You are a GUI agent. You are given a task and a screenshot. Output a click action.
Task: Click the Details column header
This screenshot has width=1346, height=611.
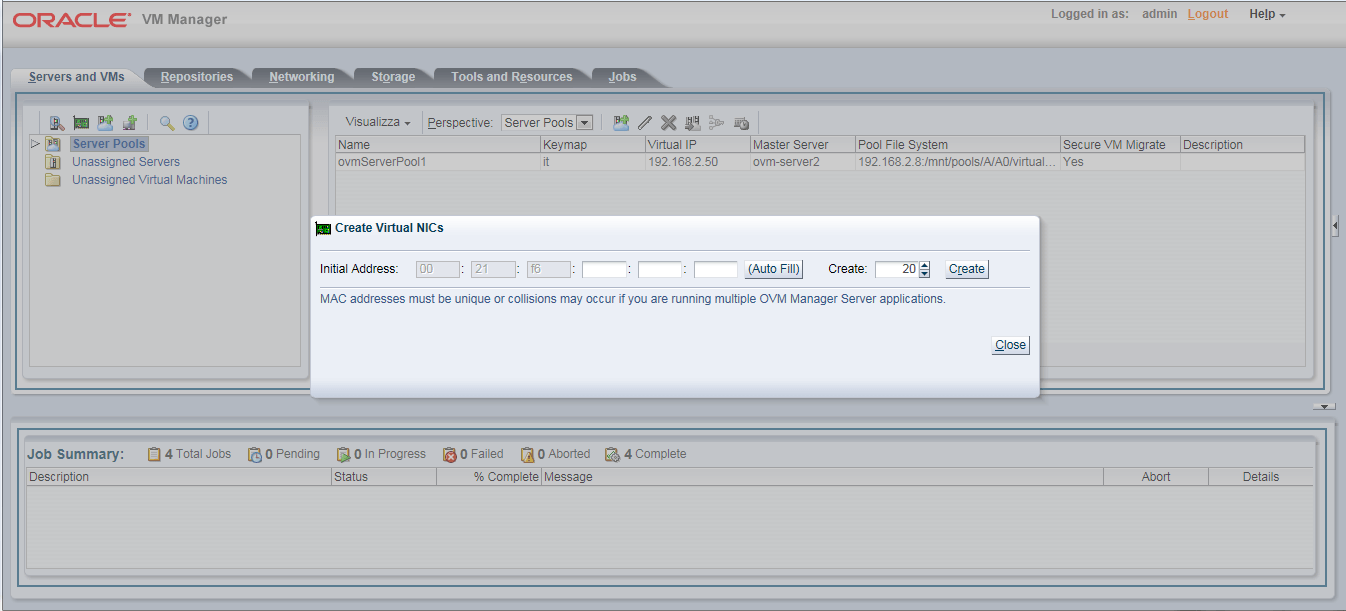click(1261, 477)
